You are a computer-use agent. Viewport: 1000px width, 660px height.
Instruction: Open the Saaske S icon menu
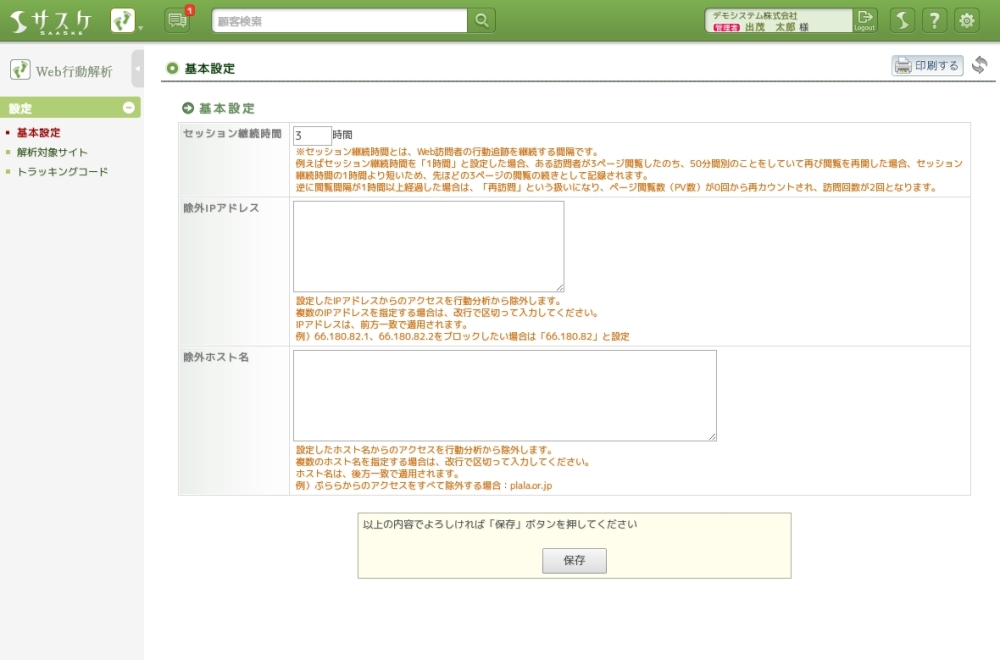(x=902, y=20)
